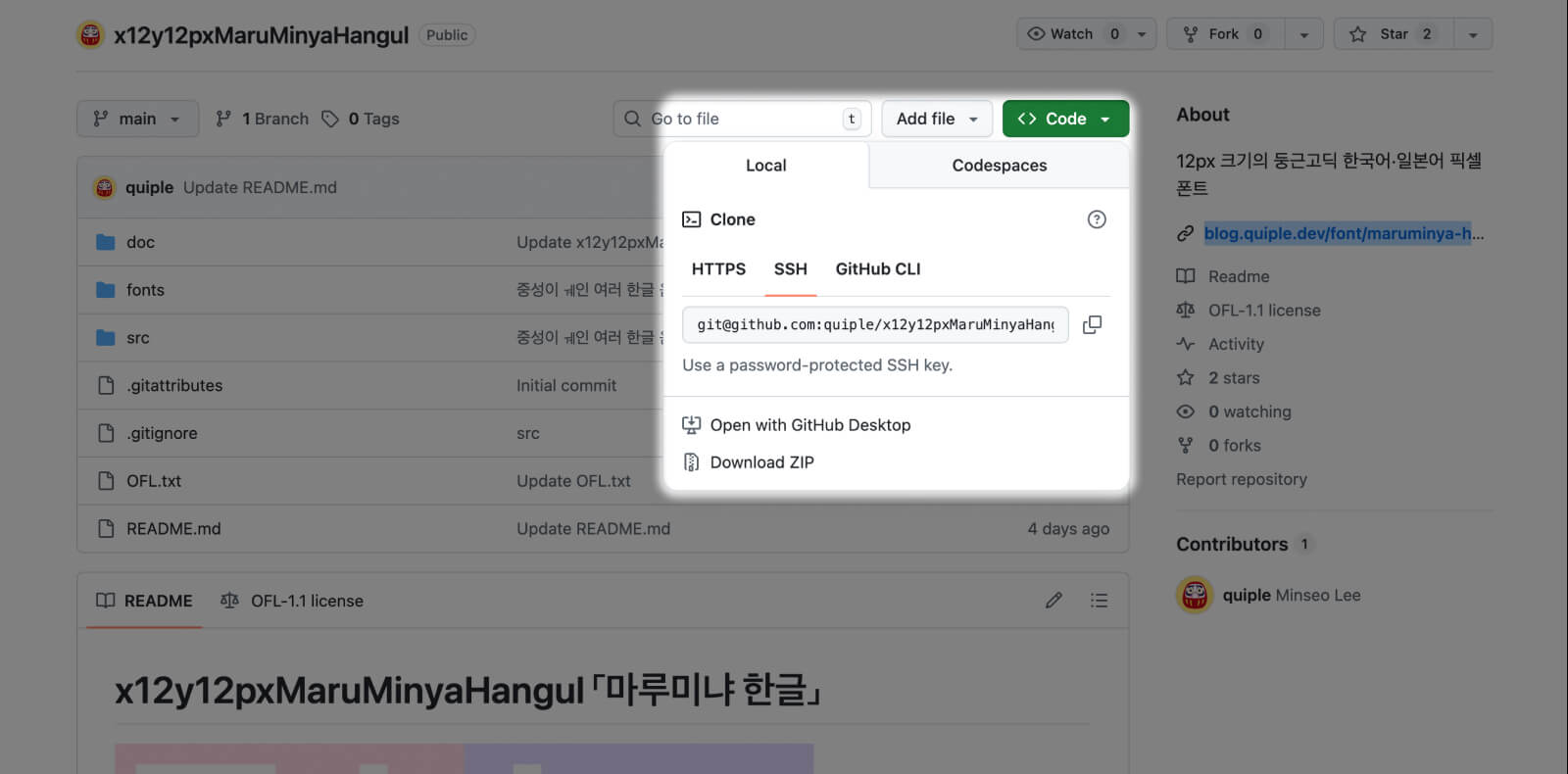Select the SSH clone tab

coord(790,269)
